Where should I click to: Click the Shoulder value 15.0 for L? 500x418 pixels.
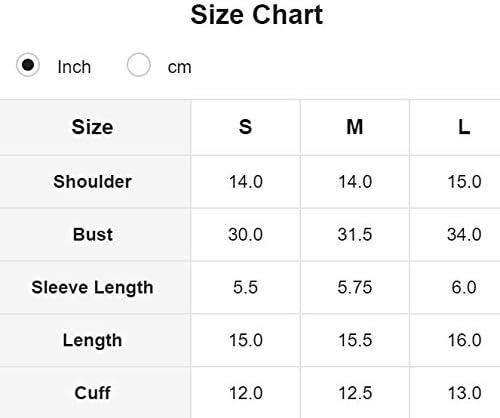[x=464, y=182]
